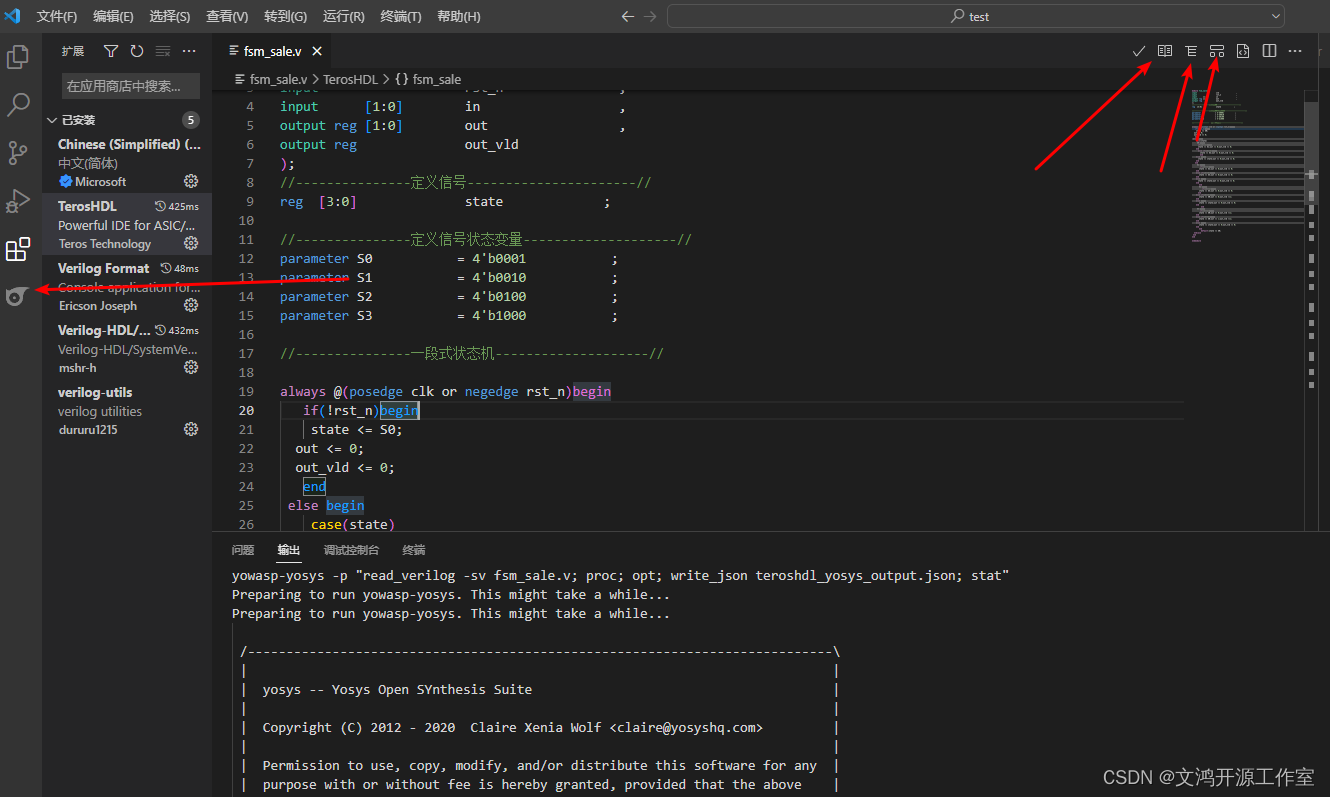Refresh the extensions list

click(137, 51)
